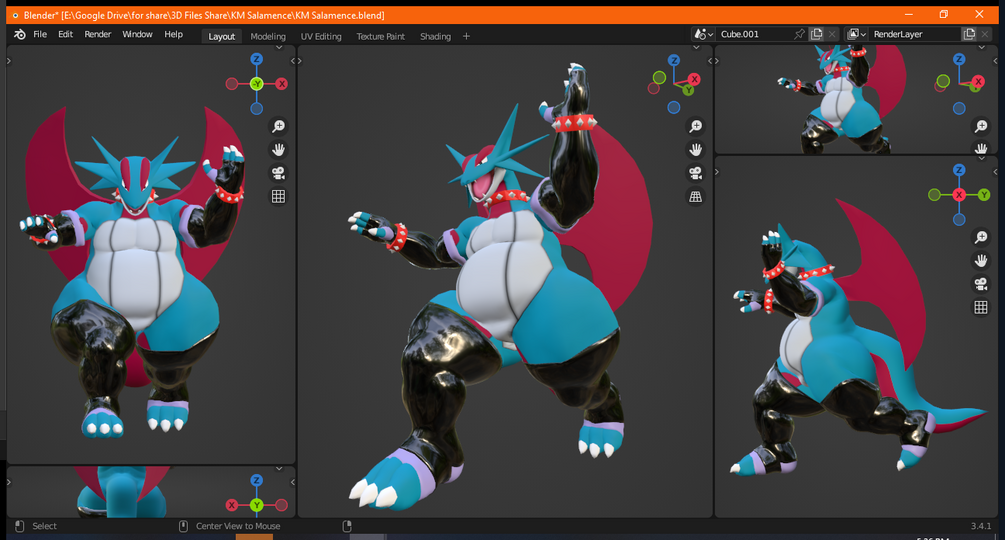This screenshot has height=540, width=1005.
Task: Switch to the UV Editing workspace tab
Action: click(x=321, y=37)
